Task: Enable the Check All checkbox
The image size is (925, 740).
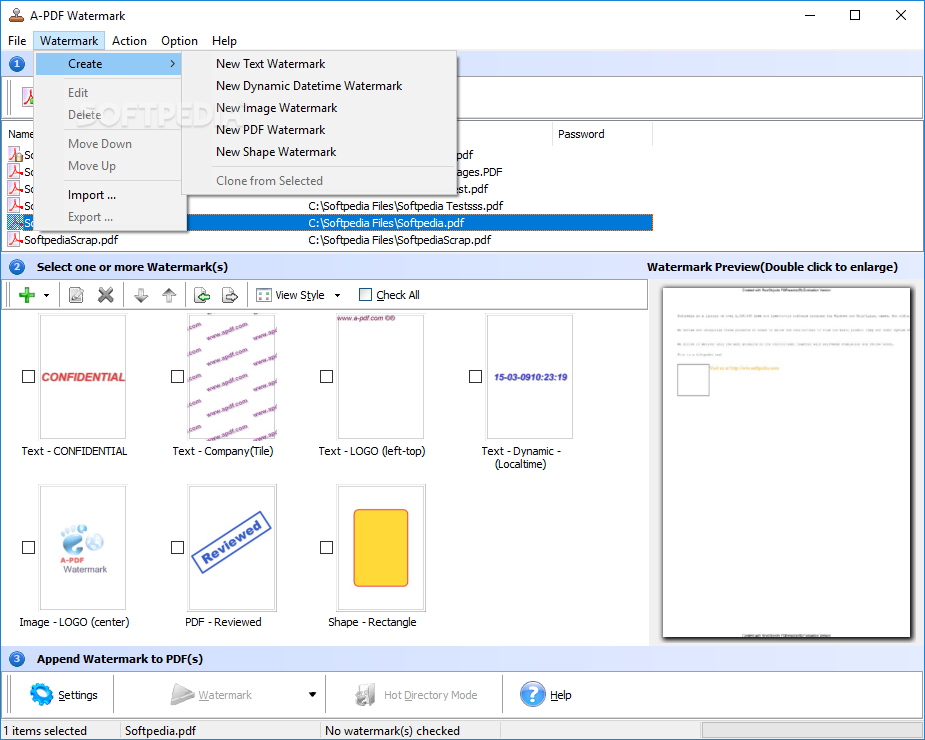Action: click(365, 294)
